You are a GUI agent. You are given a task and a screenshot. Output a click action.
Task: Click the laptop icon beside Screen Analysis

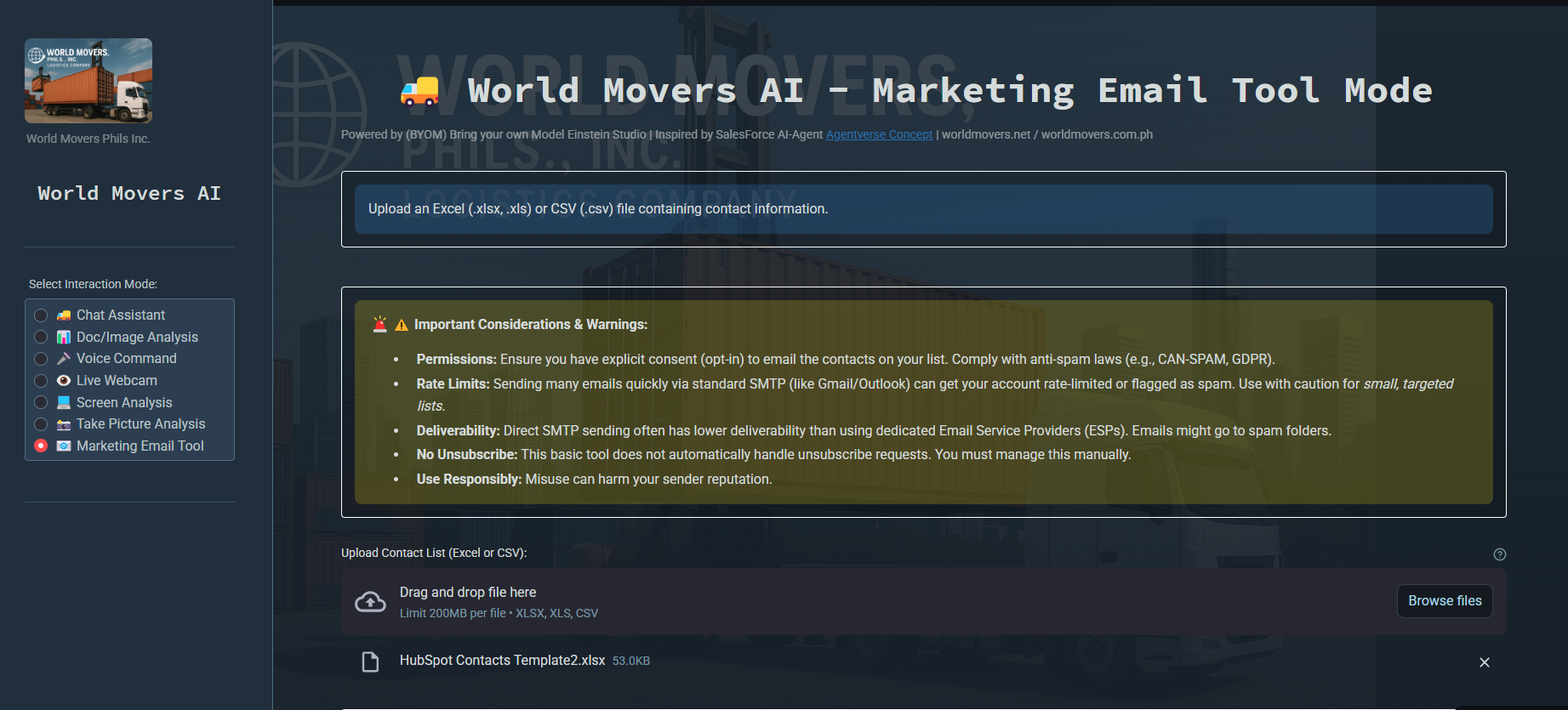[x=64, y=403]
